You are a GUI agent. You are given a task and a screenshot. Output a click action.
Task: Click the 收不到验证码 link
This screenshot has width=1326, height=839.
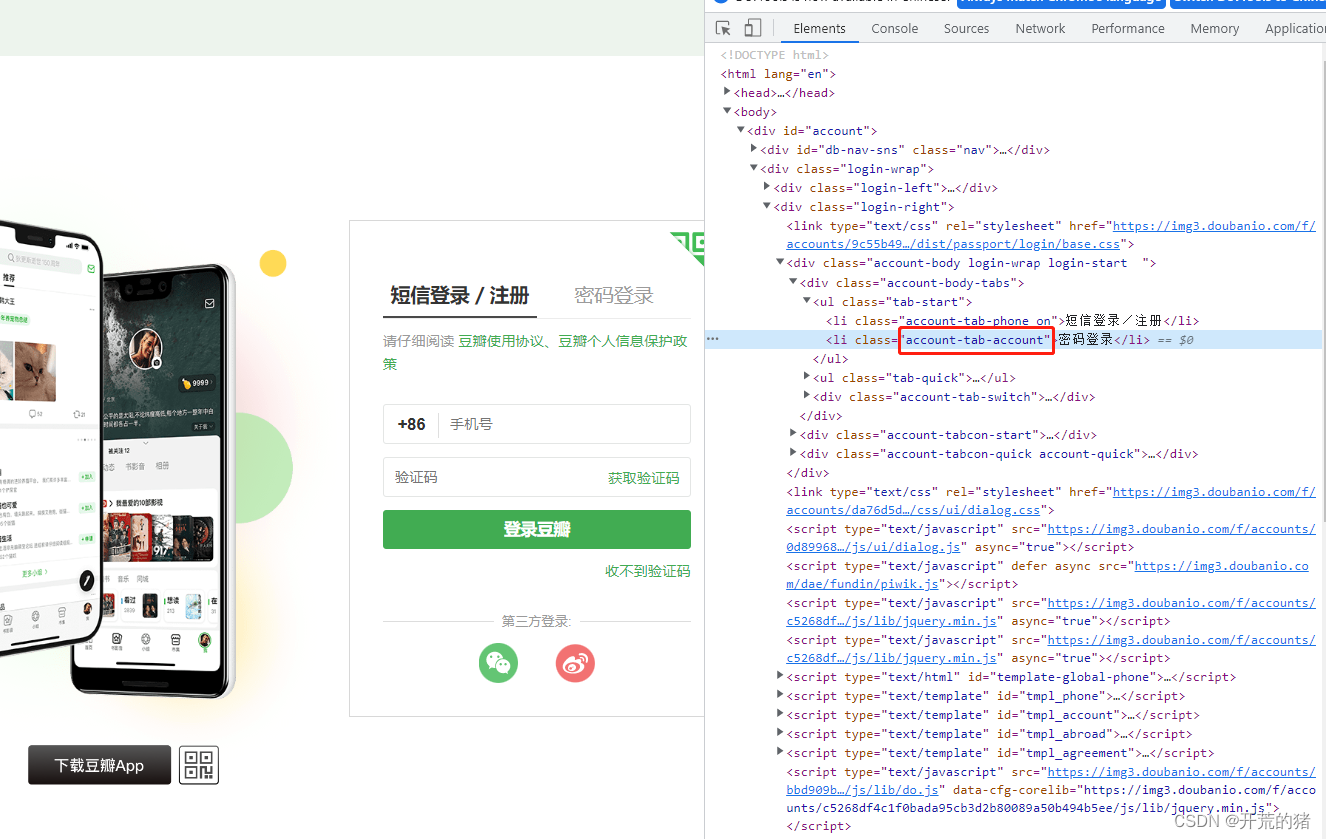pos(647,571)
